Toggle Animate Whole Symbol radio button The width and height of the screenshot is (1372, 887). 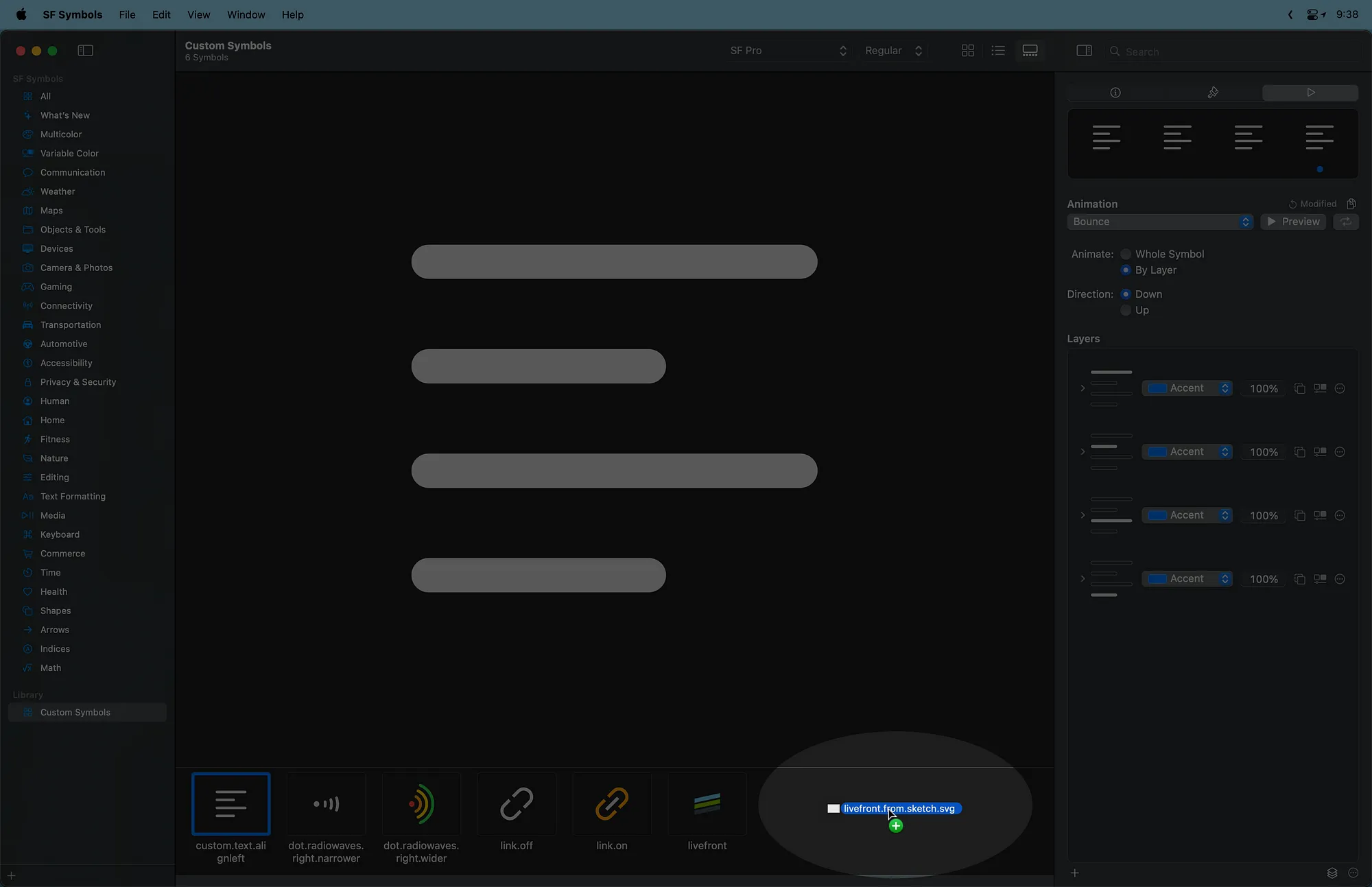click(1126, 254)
